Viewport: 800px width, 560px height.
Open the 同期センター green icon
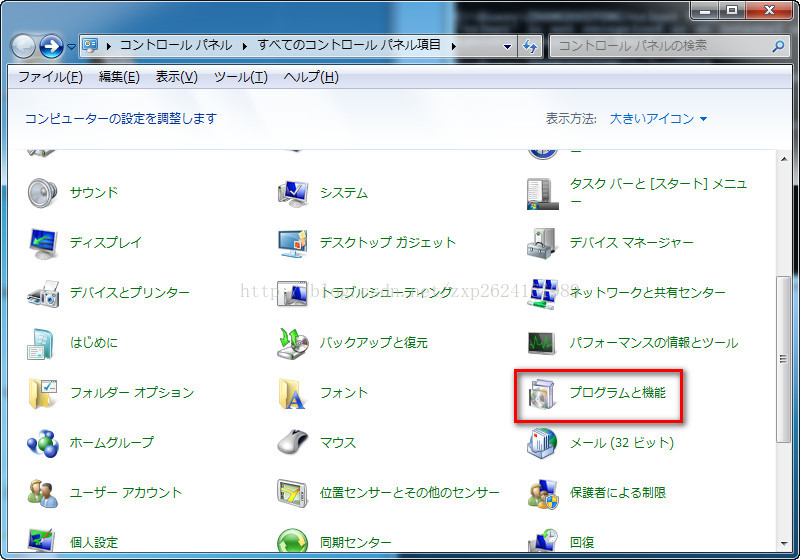click(293, 541)
